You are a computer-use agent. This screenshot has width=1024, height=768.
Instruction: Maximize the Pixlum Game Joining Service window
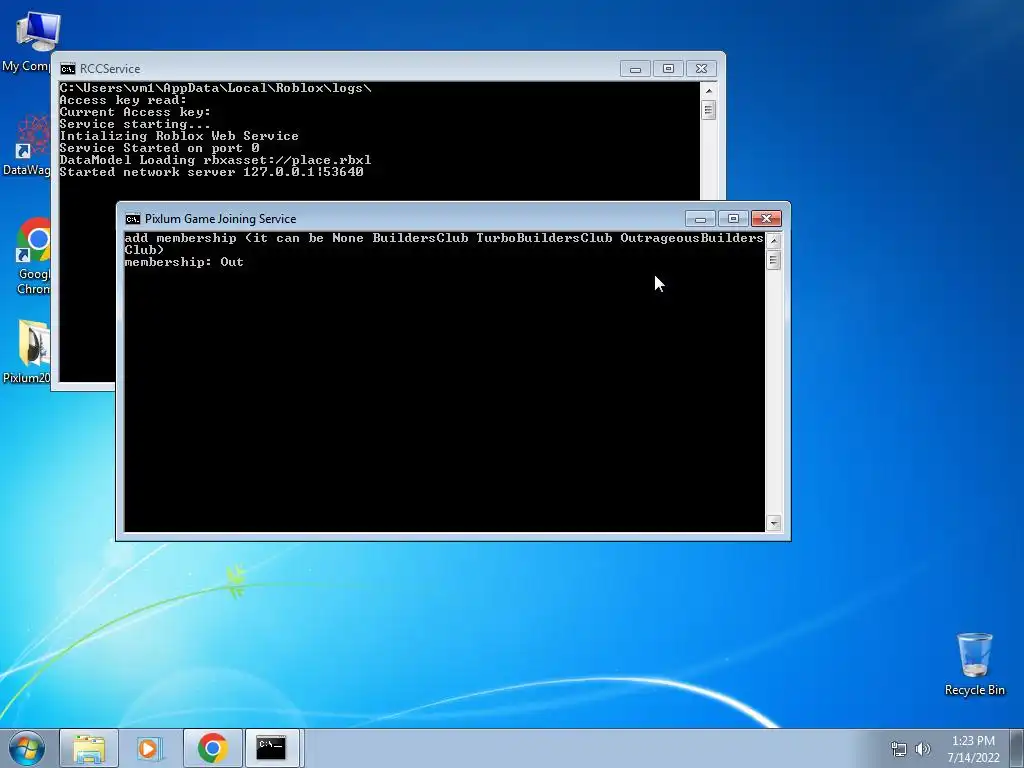click(x=733, y=218)
